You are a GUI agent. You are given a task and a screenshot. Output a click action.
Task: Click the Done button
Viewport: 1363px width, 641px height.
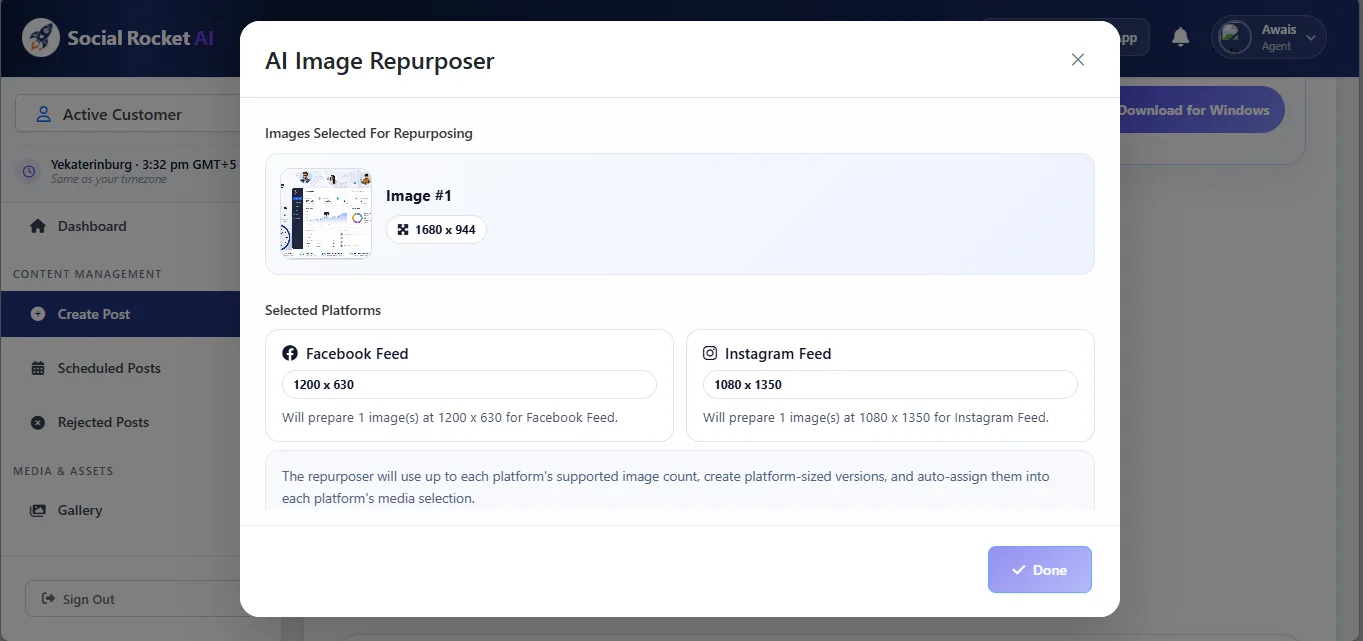[x=1040, y=570]
